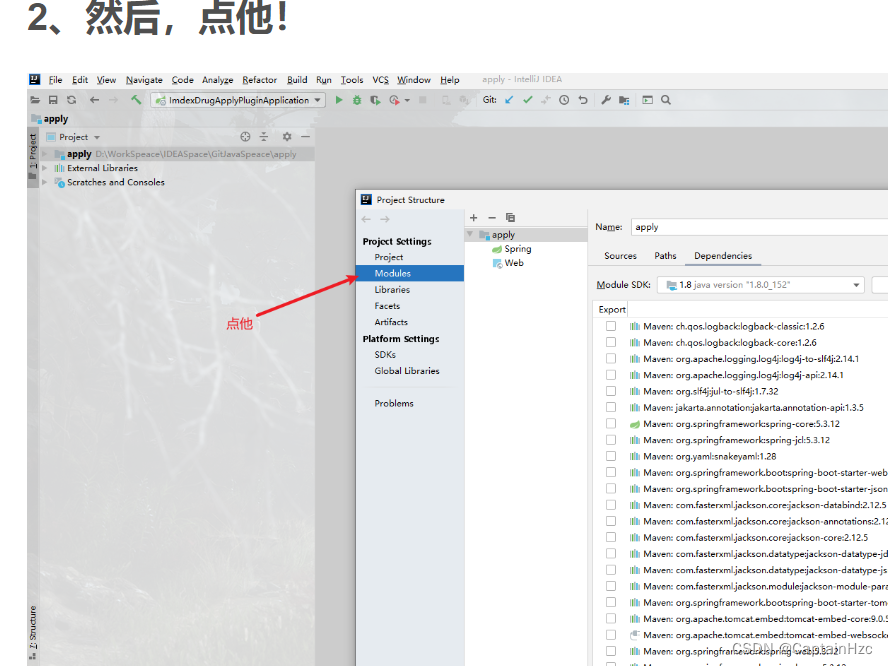Select Modules in Project Settings
This screenshot has width=888, height=666.
click(410, 273)
